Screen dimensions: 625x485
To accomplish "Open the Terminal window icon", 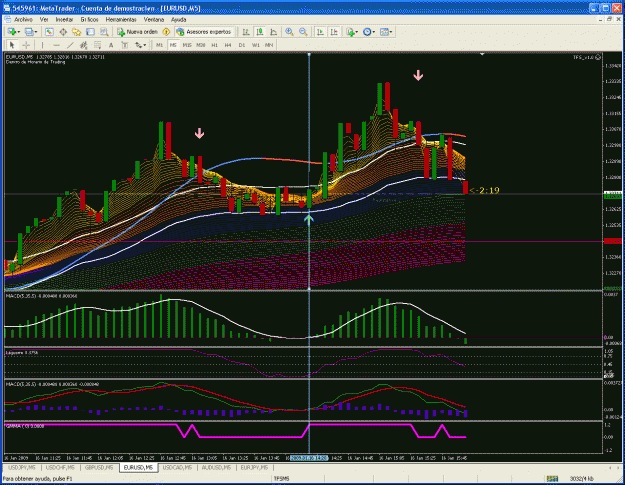I will pyautogui.click(x=90, y=32).
